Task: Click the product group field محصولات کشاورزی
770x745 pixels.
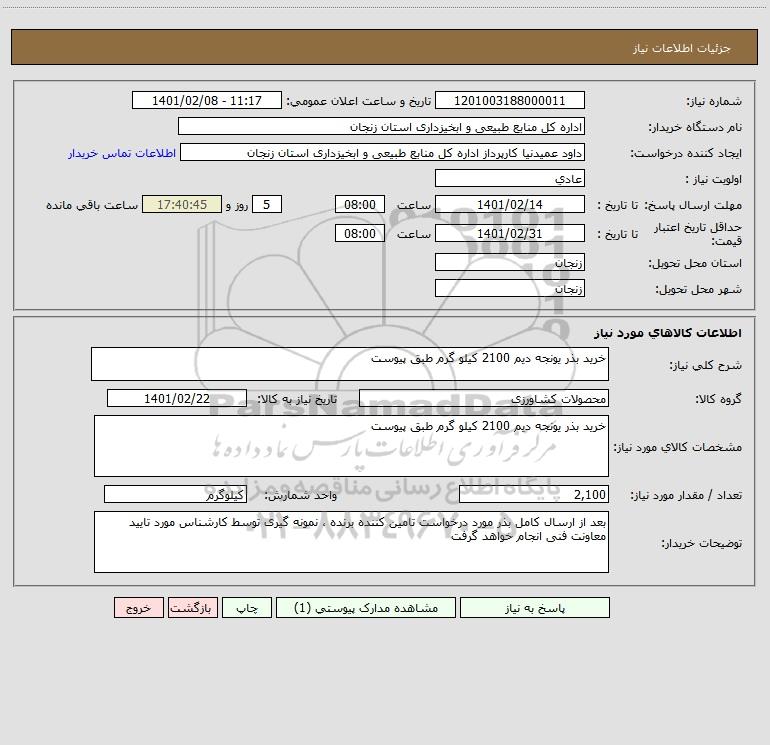Action: tap(484, 398)
